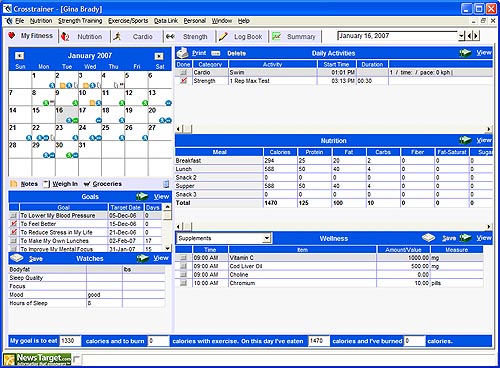Open the Weigh In link
The image size is (500, 368).
(x=65, y=184)
